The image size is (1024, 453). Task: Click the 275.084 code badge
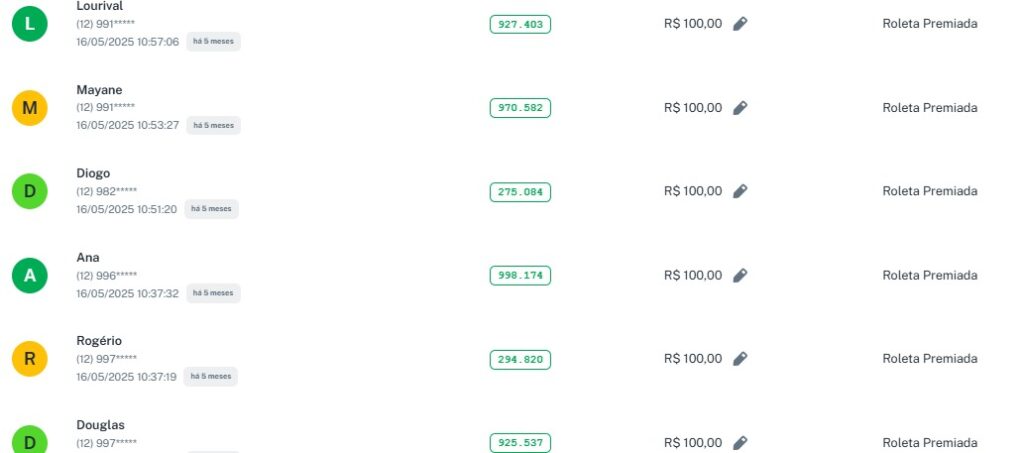520,192
